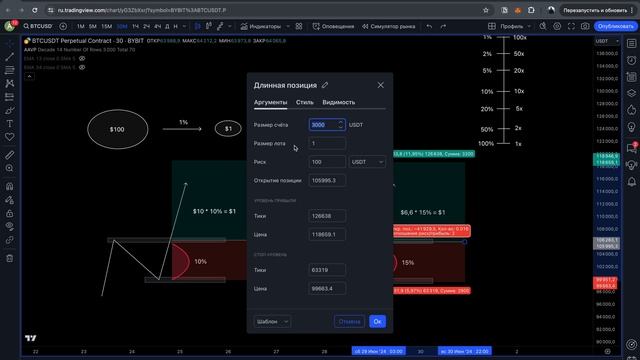This screenshot has height=360, width=640.
Task: Edit the Открытие позиции price field
Action: click(327, 180)
